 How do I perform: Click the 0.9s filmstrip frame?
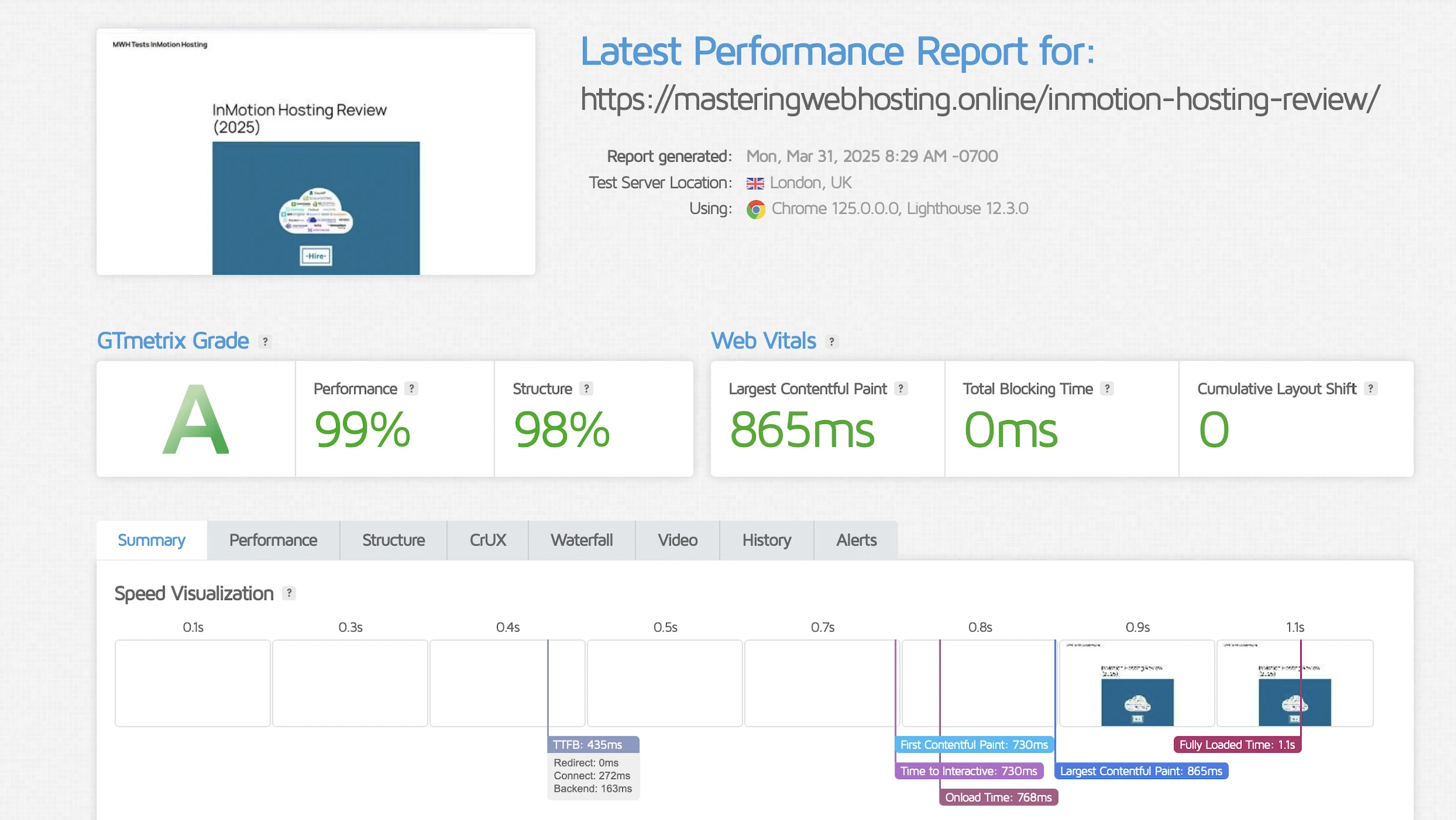(1137, 683)
